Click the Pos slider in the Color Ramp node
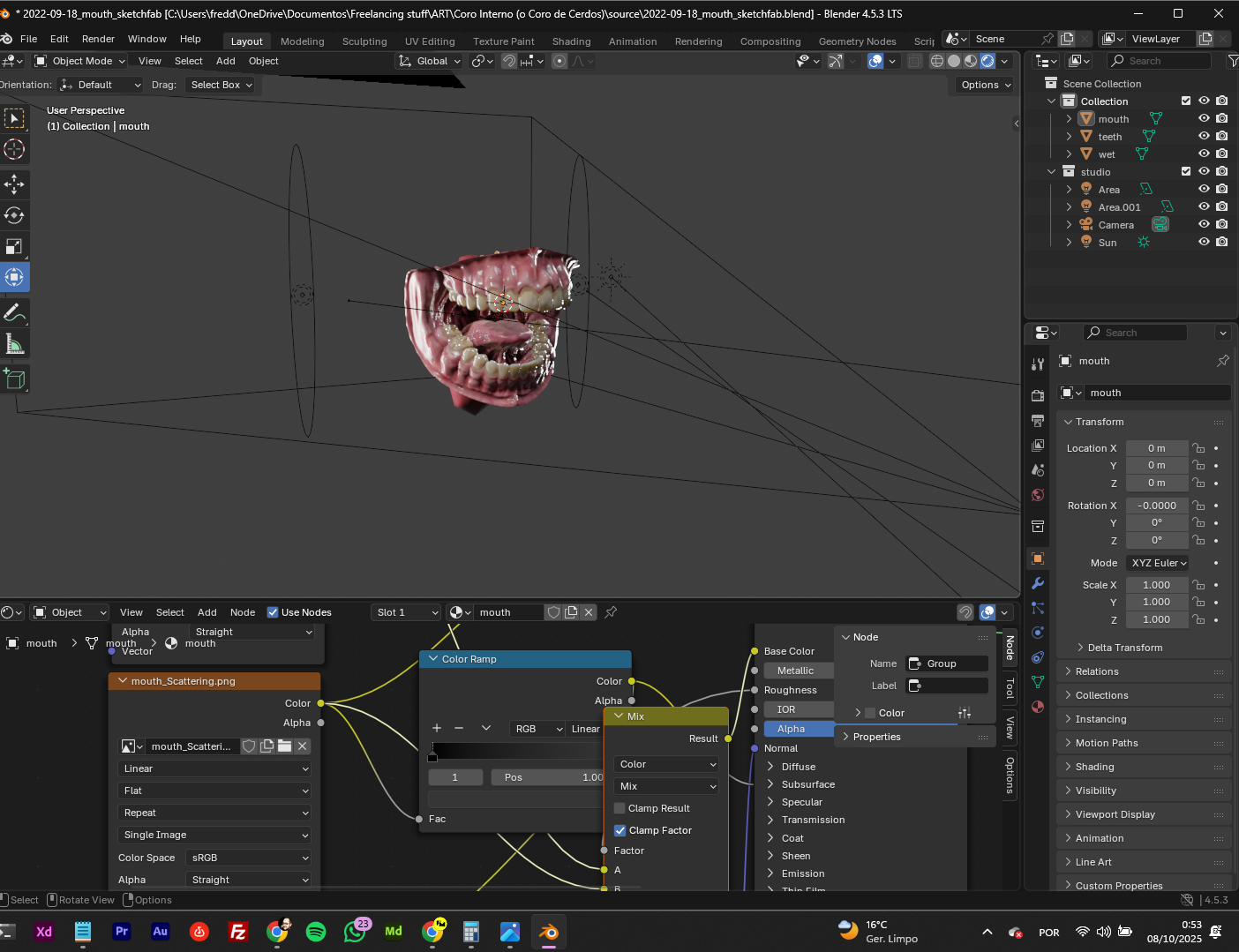 point(547,777)
